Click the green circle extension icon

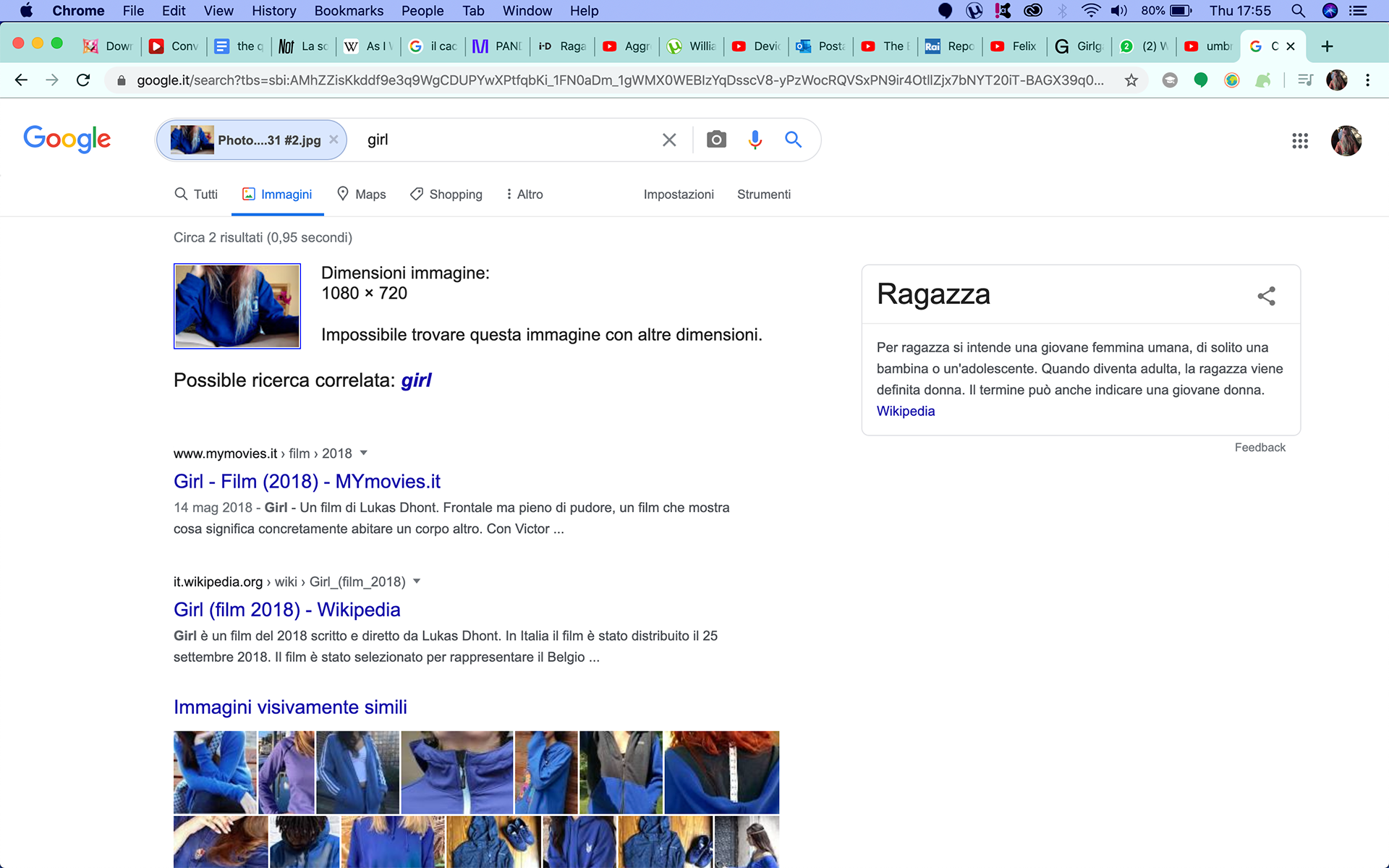pos(1201,80)
